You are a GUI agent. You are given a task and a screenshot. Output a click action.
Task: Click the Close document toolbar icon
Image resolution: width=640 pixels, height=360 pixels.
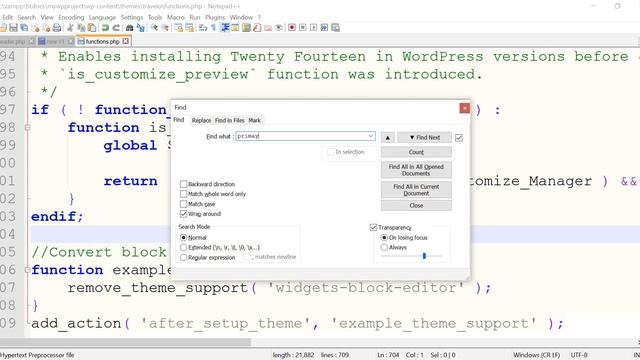[36, 28]
